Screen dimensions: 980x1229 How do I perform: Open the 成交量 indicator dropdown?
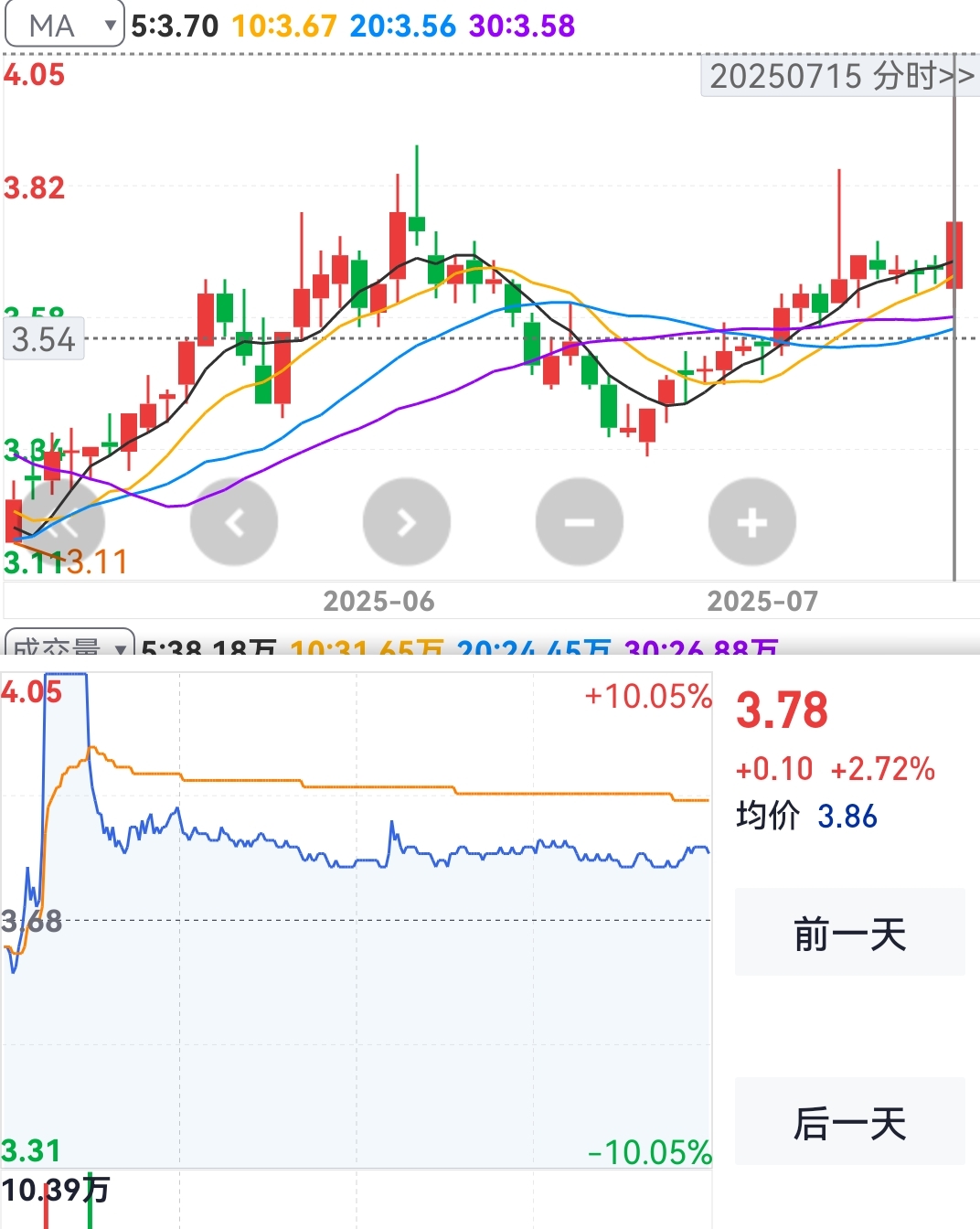(69, 642)
